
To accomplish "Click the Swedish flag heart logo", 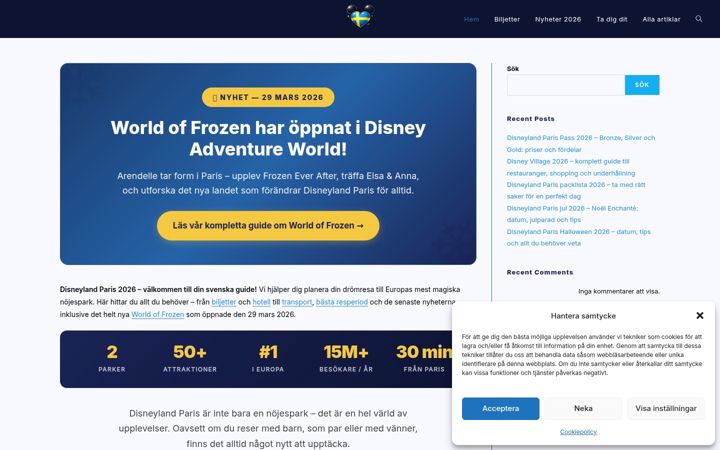I will pyautogui.click(x=360, y=17).
